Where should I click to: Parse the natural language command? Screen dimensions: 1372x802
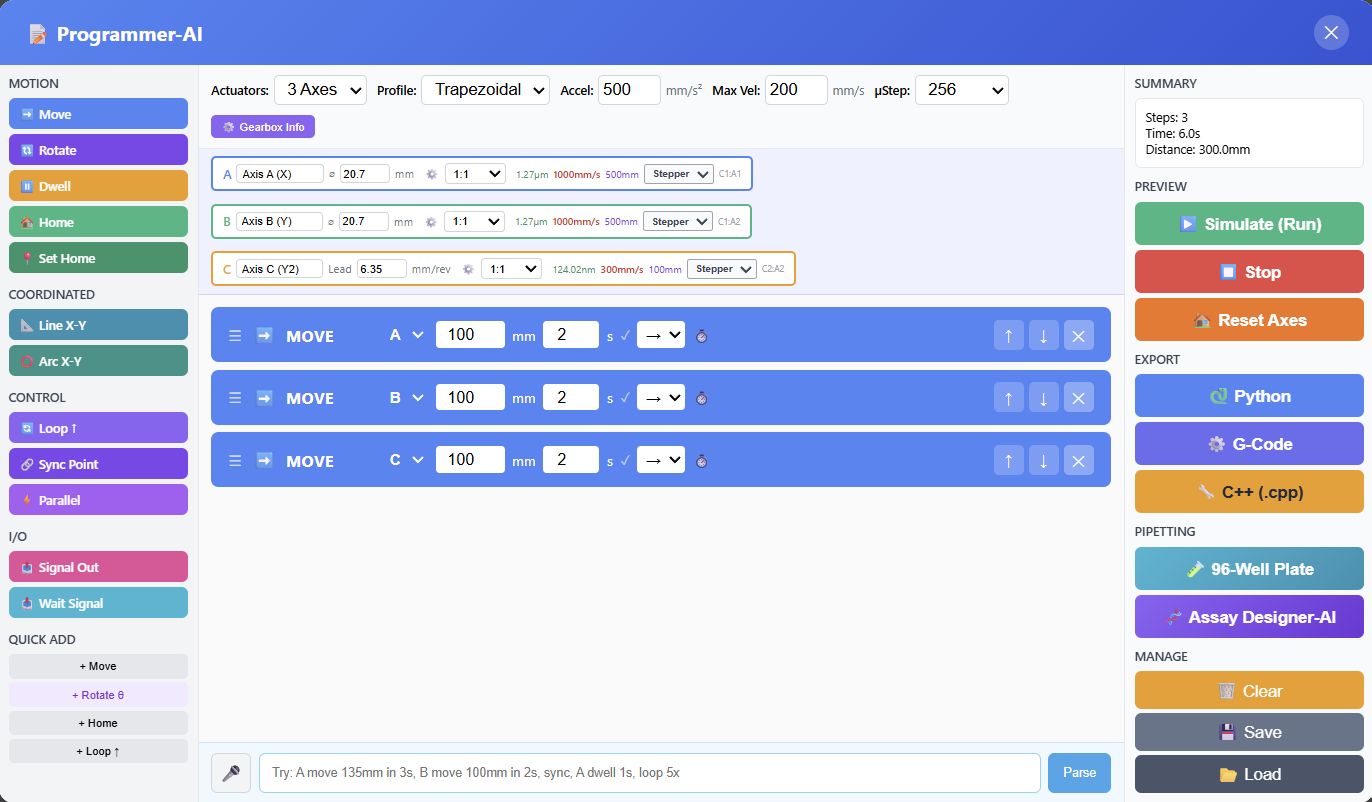click(x=1079, y=772)
